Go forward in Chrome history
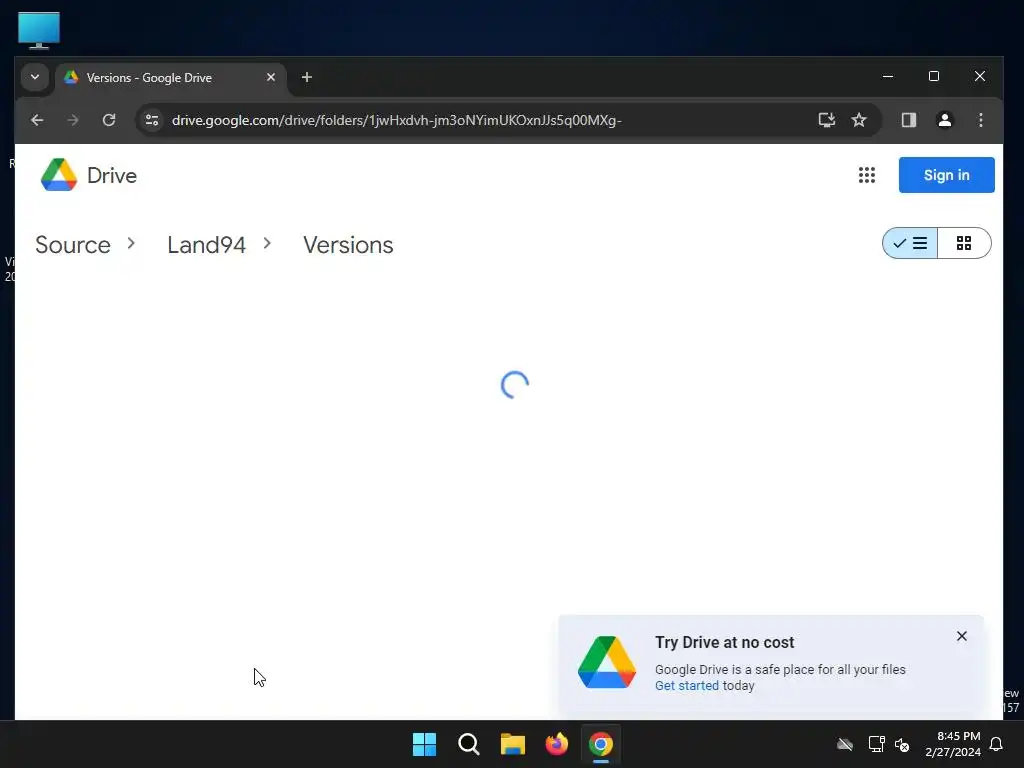 click(x=73, y=120)
